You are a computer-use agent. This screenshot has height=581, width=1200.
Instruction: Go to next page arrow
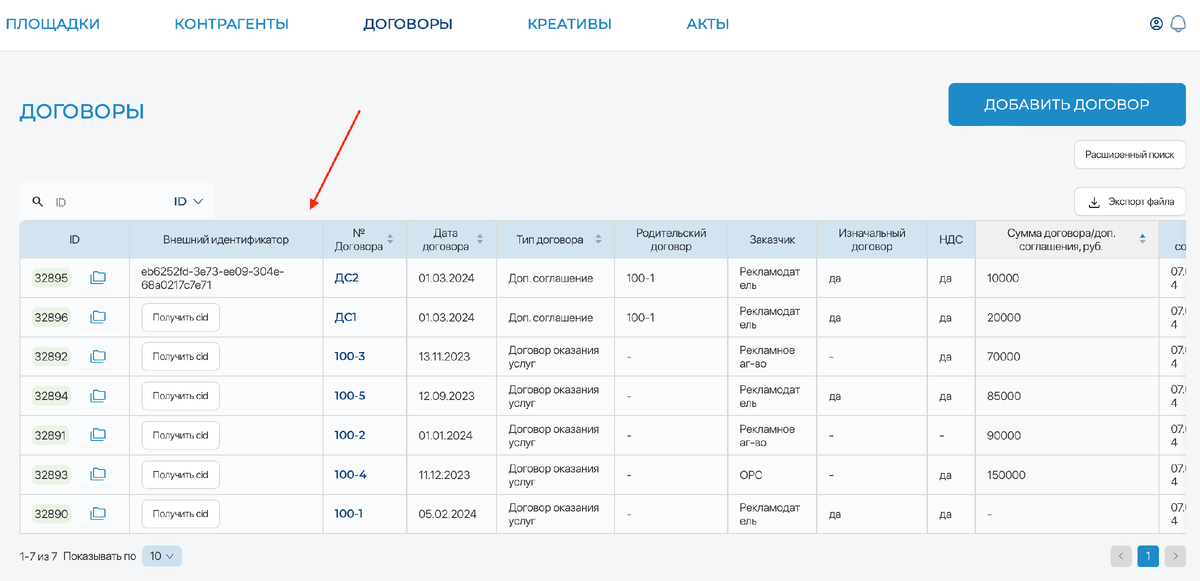[1175, 556]
